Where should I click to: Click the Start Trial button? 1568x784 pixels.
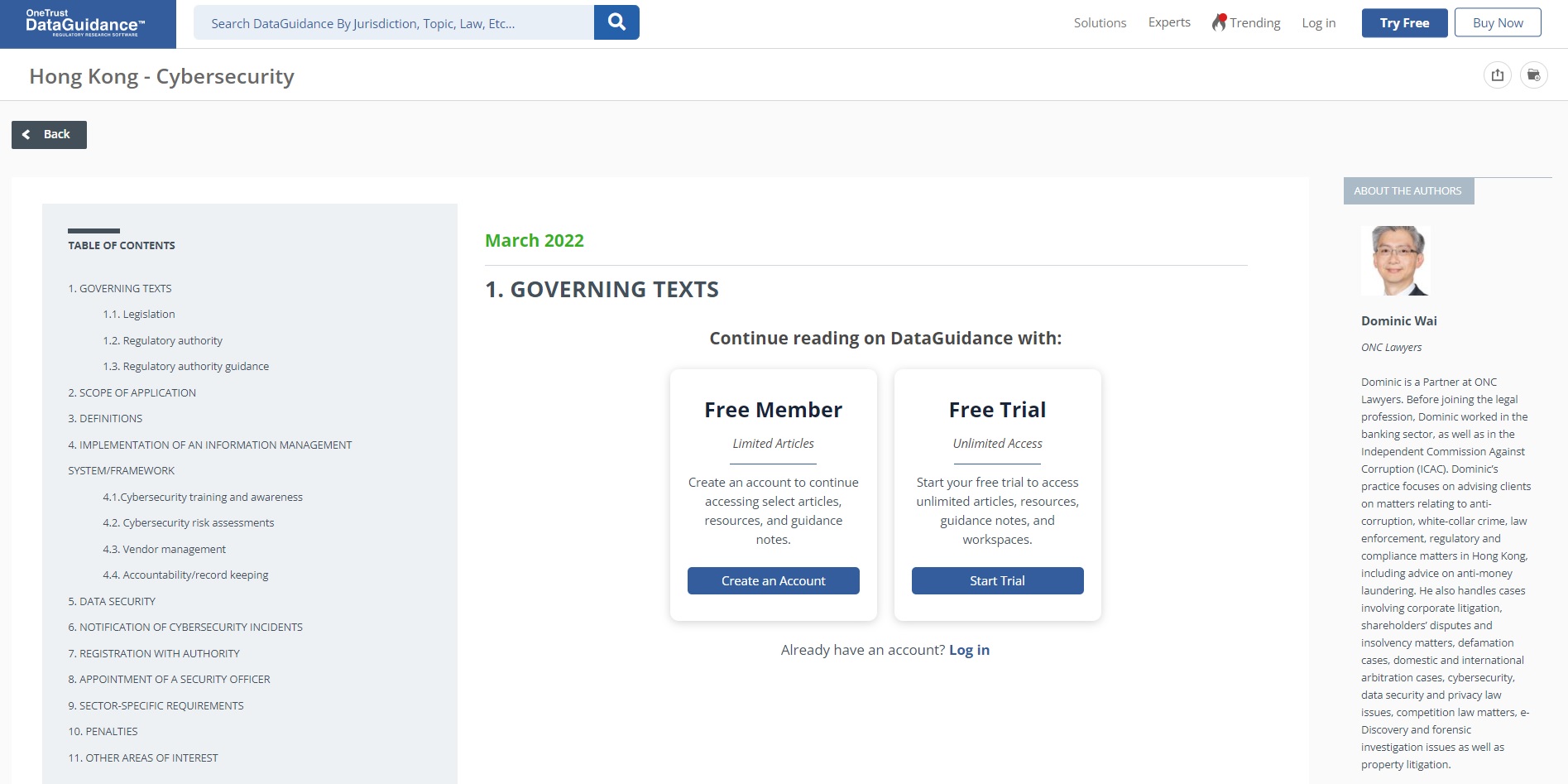997,580
